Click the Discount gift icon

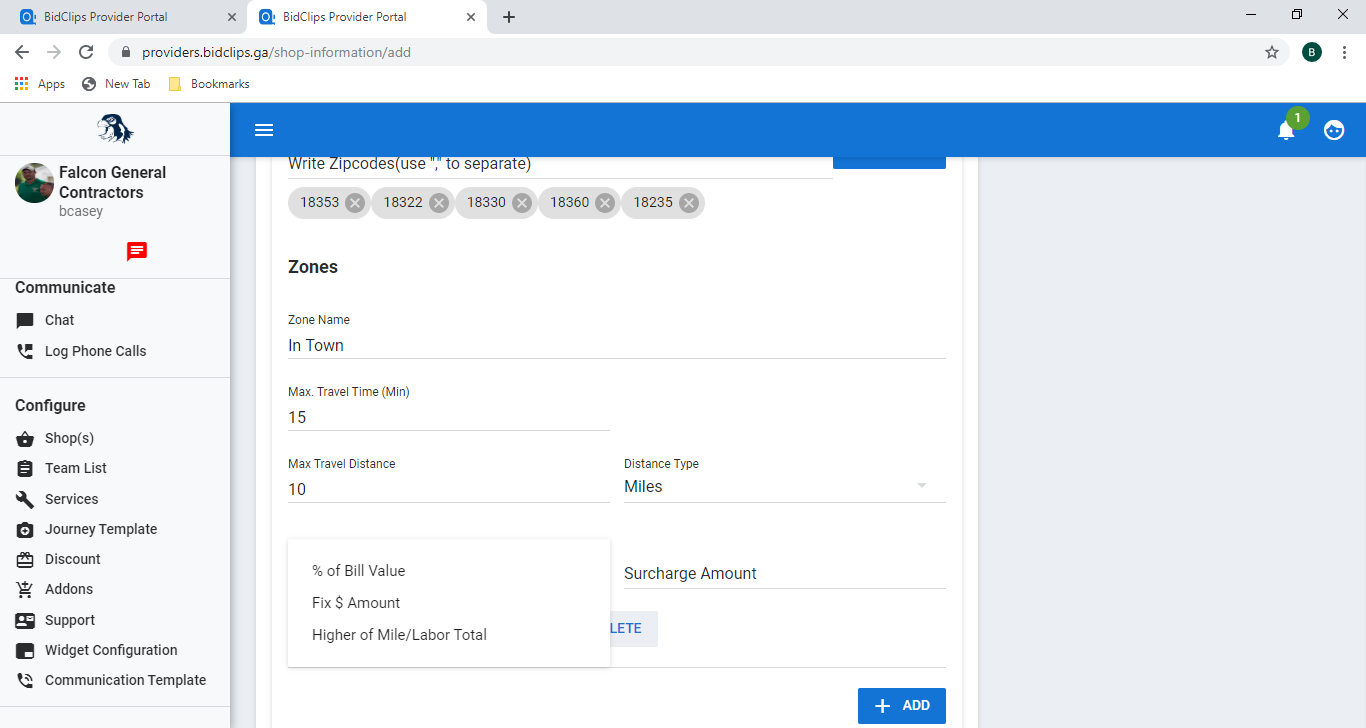[25, 559]
